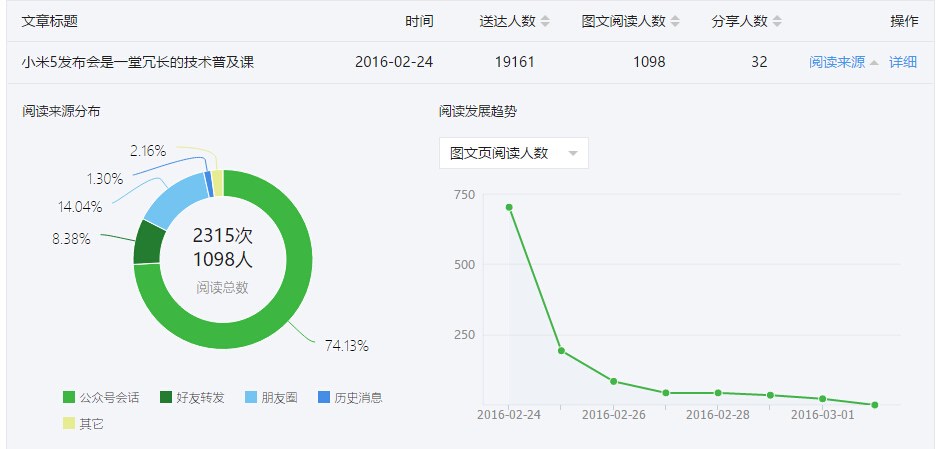Screen dimensions: 943x449
Task: Sort by 分享人数 column arrows
Action: [777, 22]
